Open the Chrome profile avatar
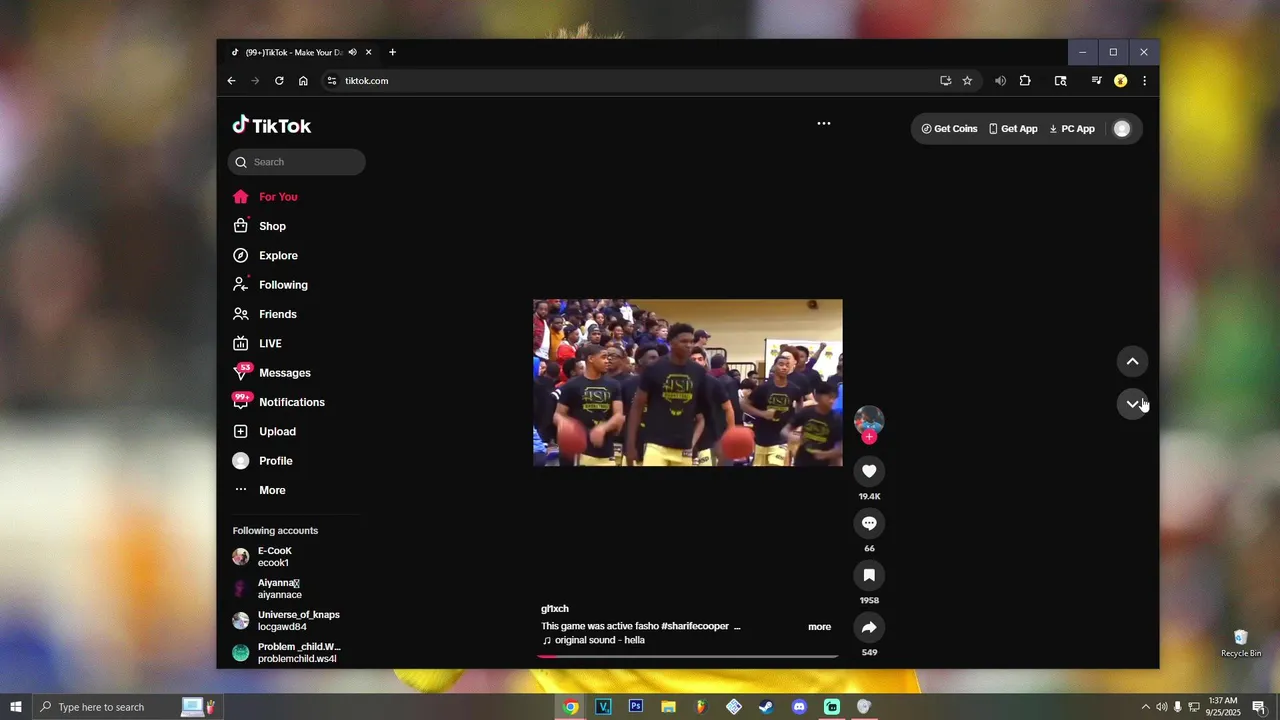The height and width of the screenshot is (720, 1280). click(x=1120, y=81)
